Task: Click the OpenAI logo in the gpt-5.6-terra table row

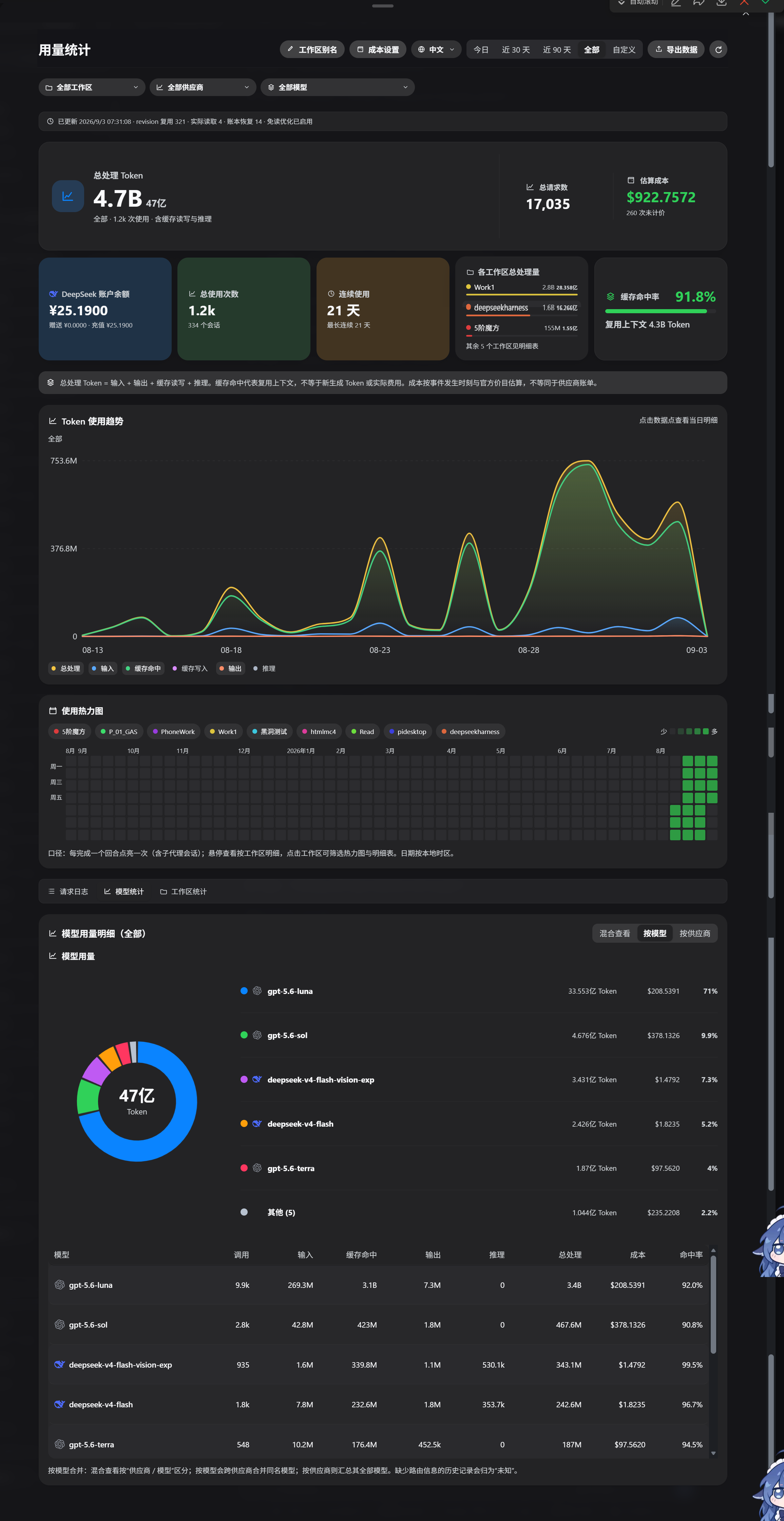Action: [x=60, y=1444]
